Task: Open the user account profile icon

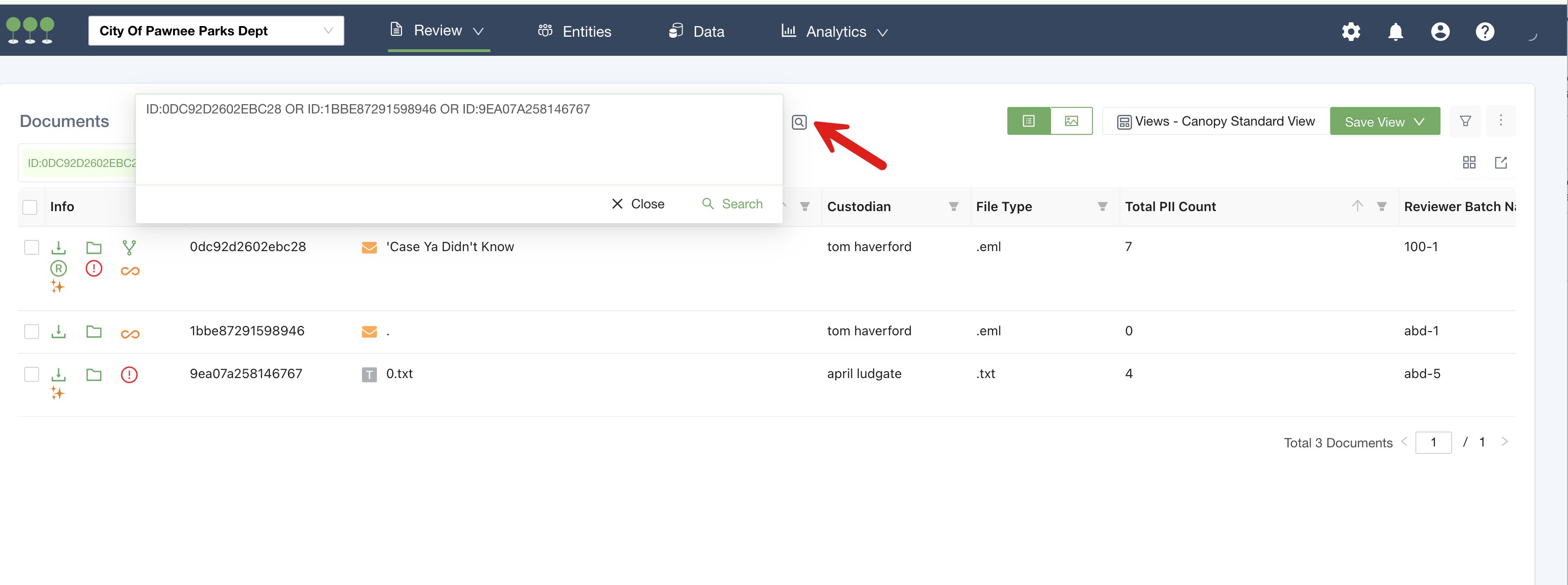Action: pyautogui.click(x=1440, y=32)
